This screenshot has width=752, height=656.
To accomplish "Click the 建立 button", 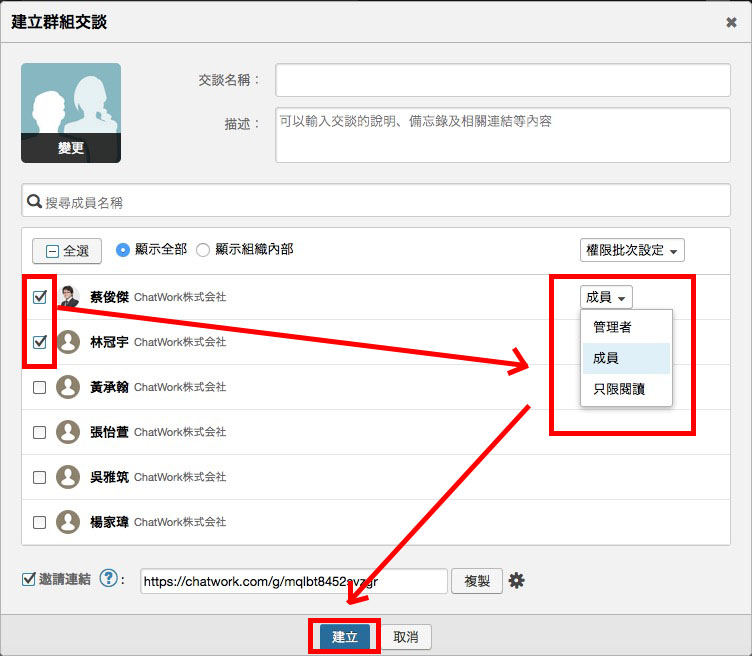I will pyautogui.click(x=345, y=637).
